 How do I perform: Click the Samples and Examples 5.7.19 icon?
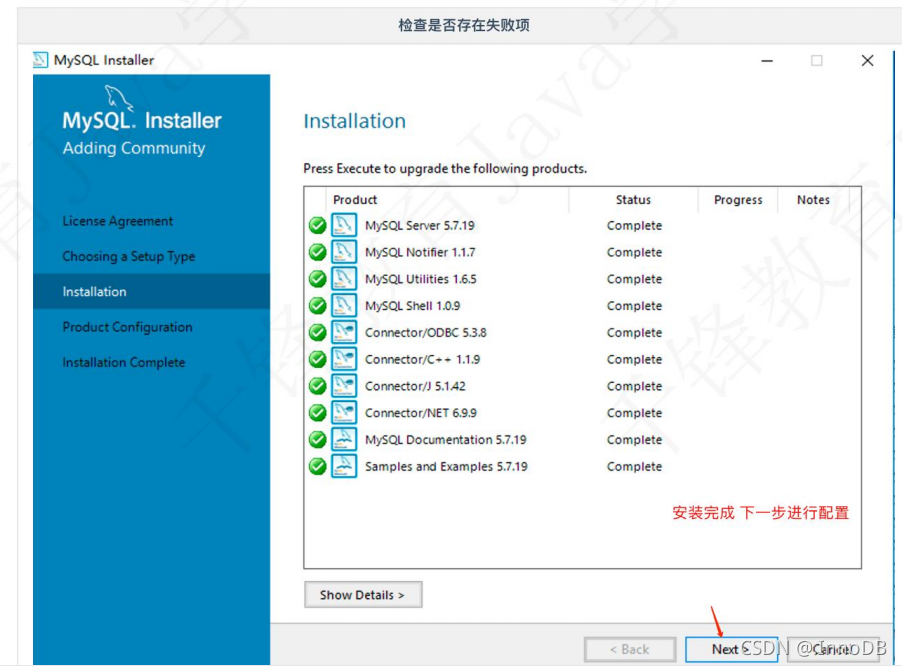pyautogui.click(x=344, y=466)
